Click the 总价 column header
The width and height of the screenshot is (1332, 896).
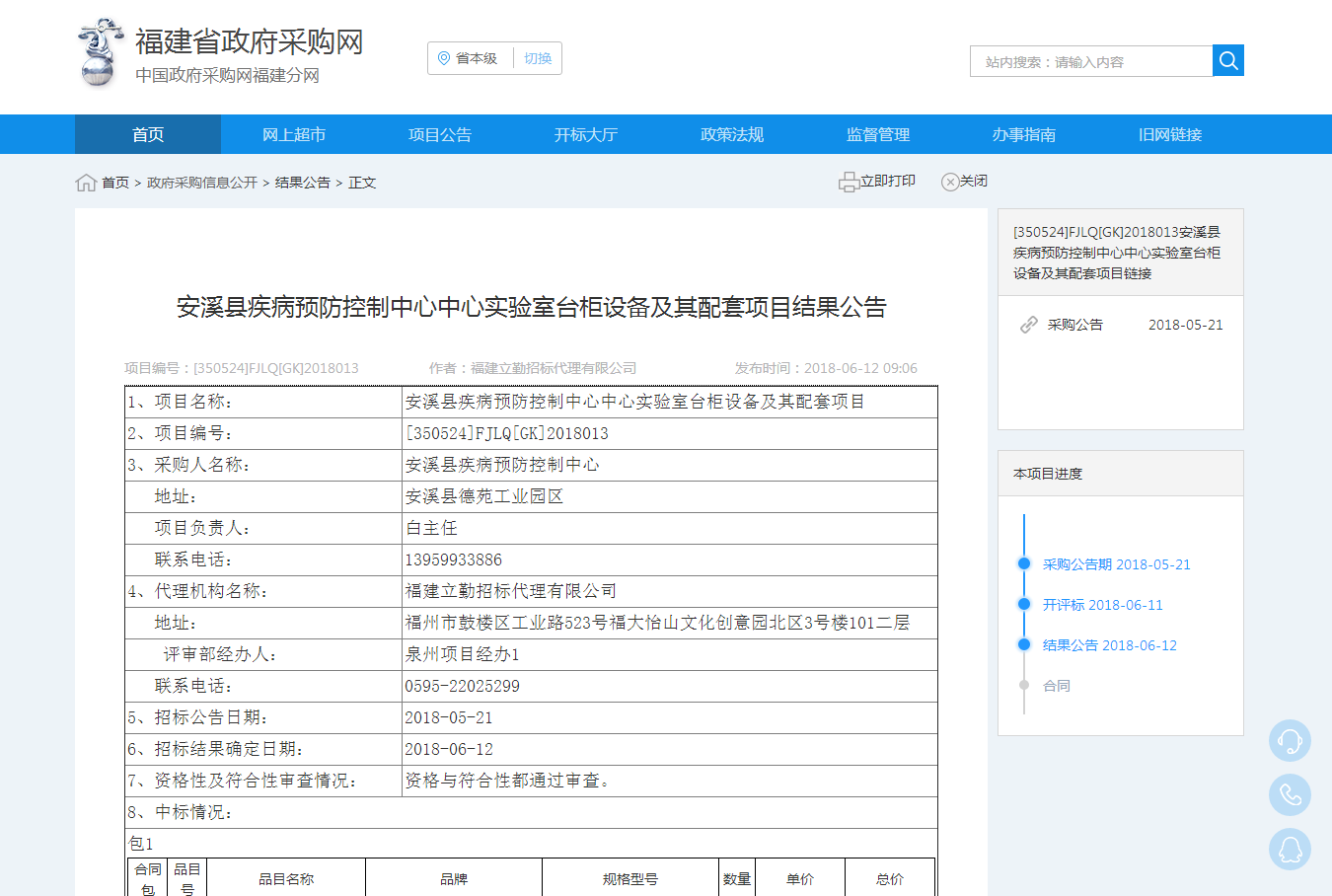890,878
